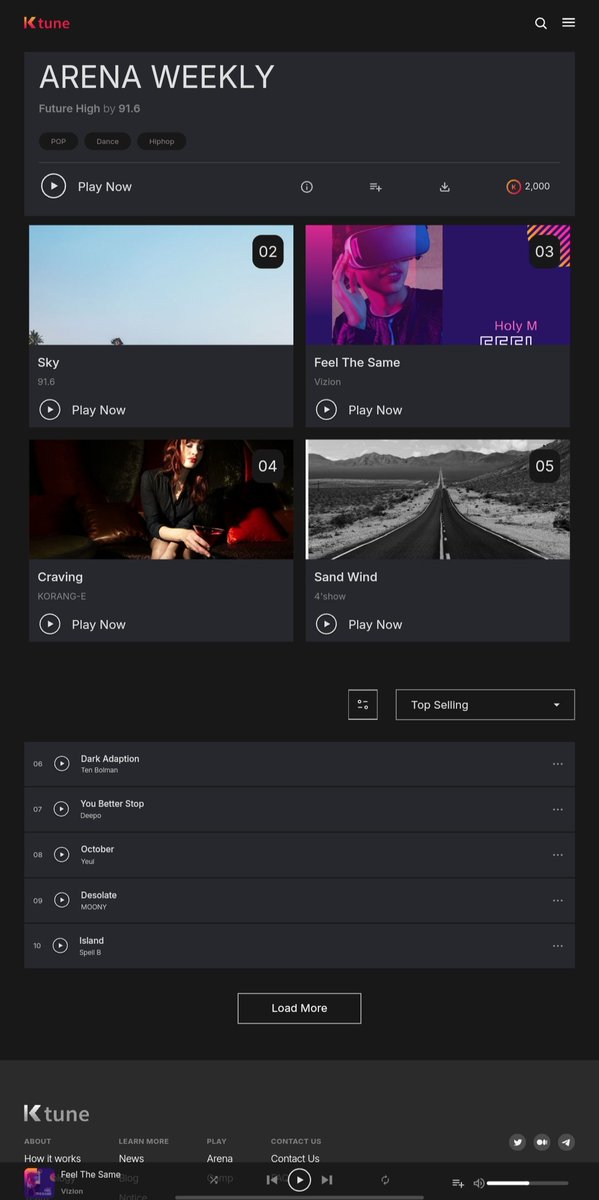Screen dimensions: 599x1200
Task: Skip to previous track in player bar
Action: [x=272, y=1180]
